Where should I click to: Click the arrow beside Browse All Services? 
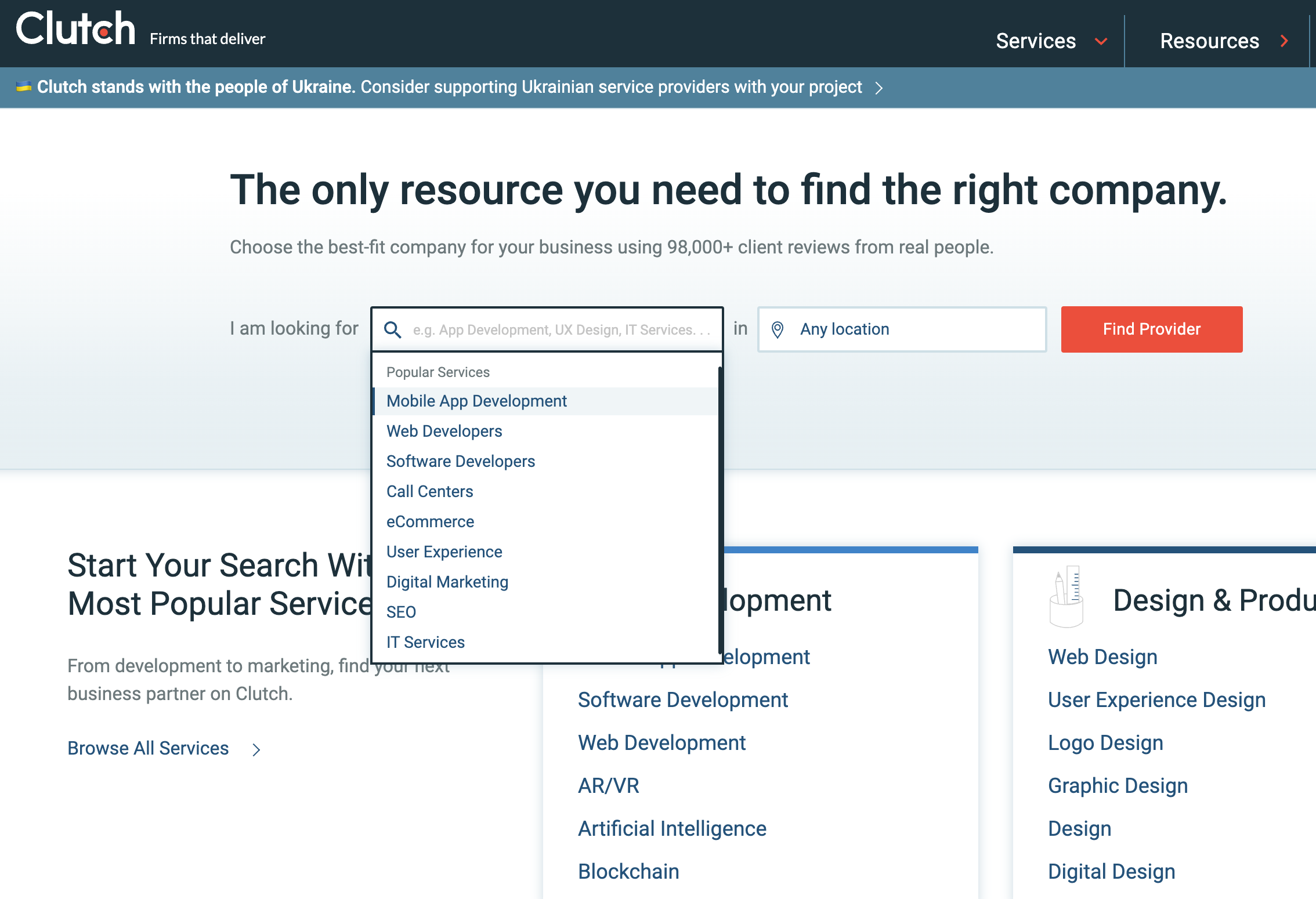[256, 749]
